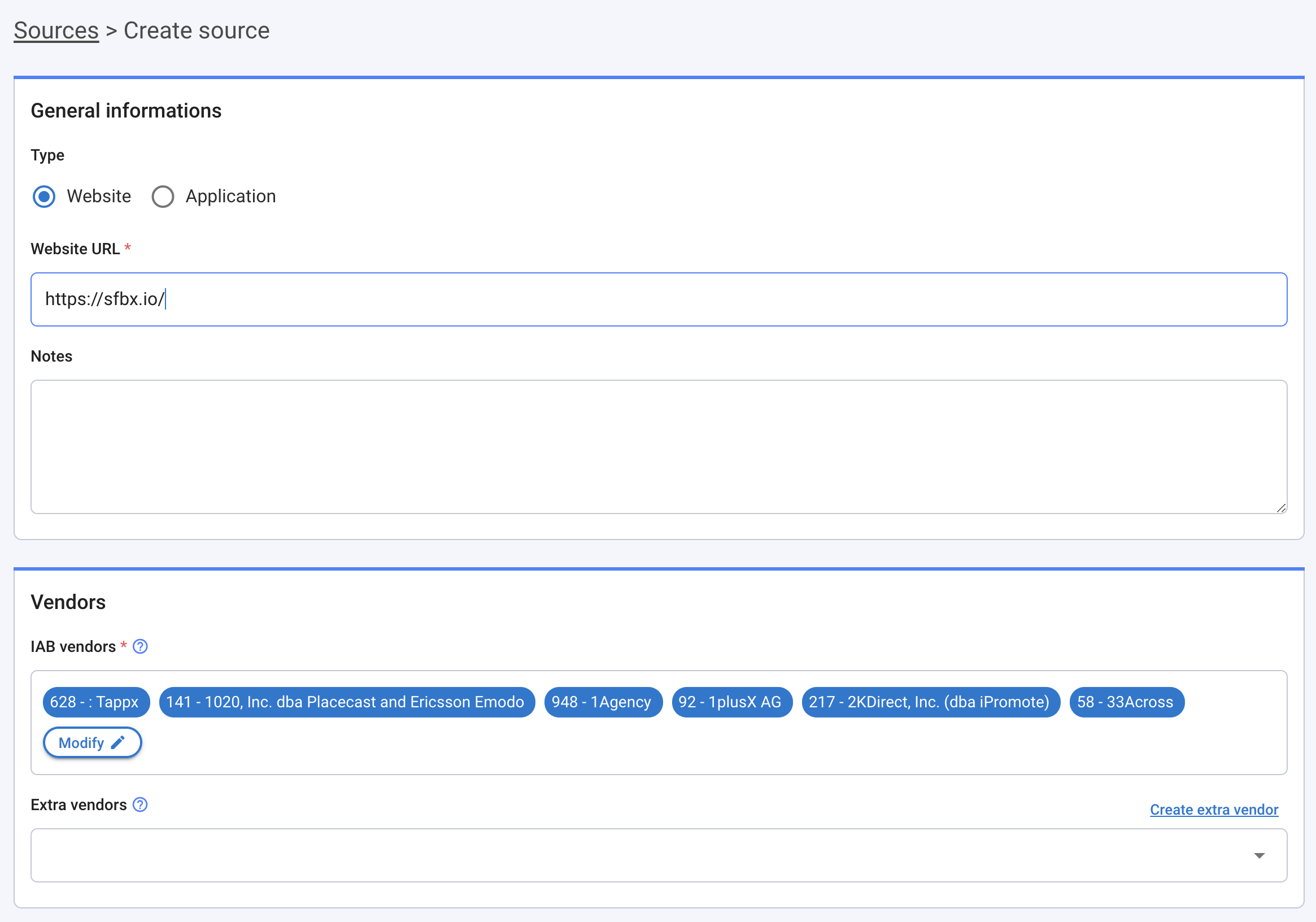Click the Notes resize handle

[x=1281, y=508]
